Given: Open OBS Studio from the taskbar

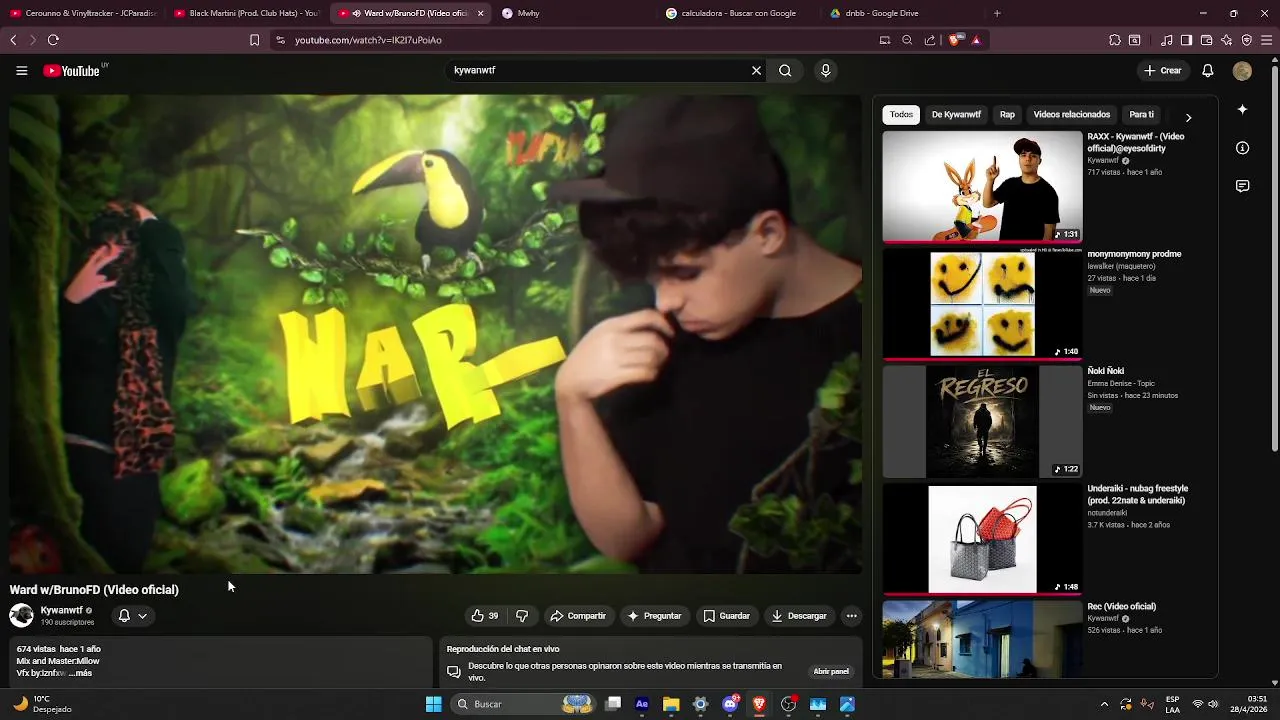Looking at the screenshot, I should point(789,704).
